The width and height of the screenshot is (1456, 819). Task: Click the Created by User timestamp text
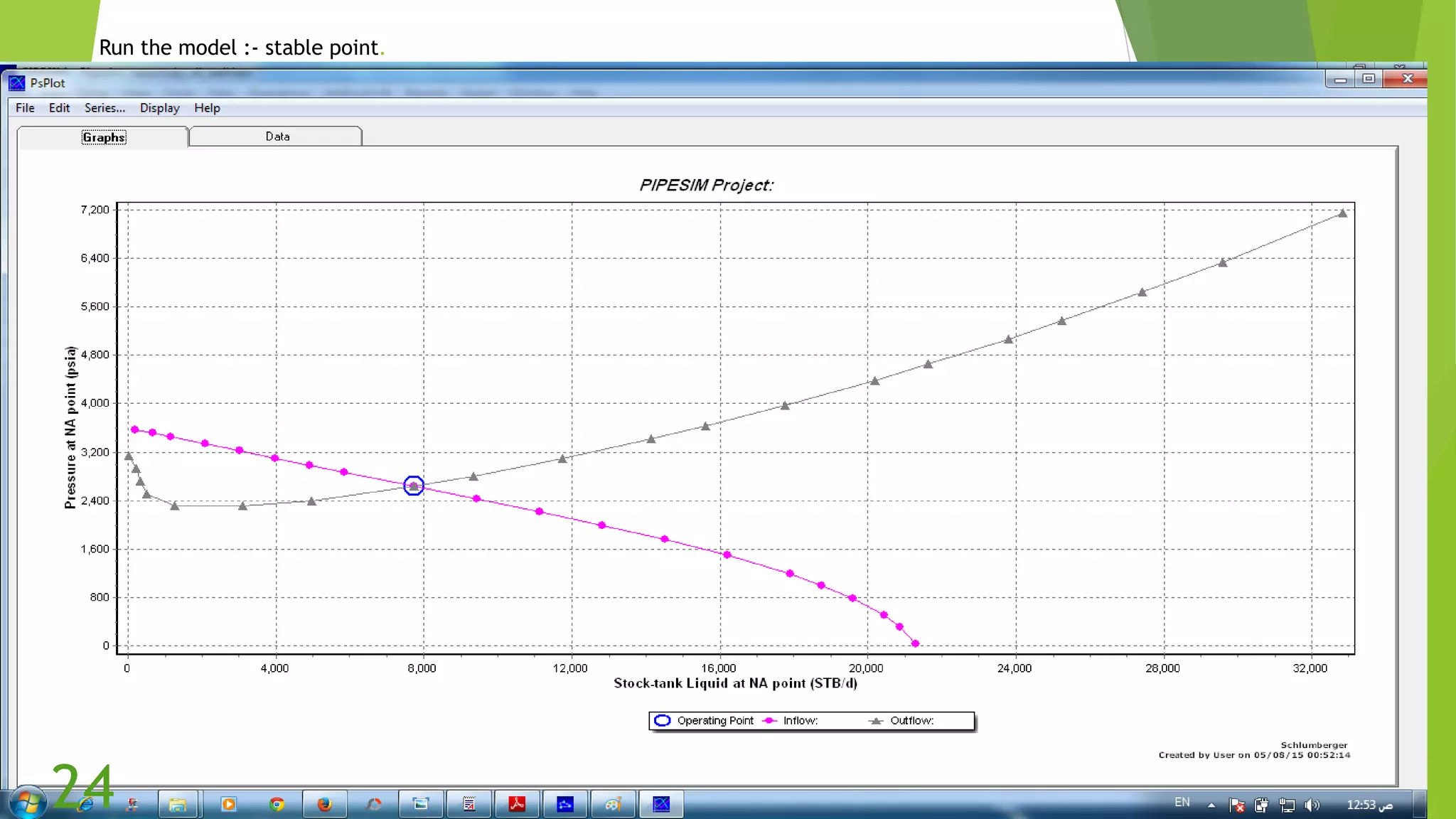coord(1254,755)
